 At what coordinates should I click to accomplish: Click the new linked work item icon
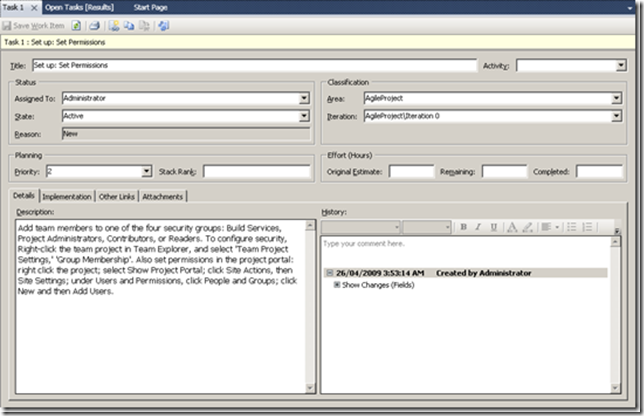[114, 26]
